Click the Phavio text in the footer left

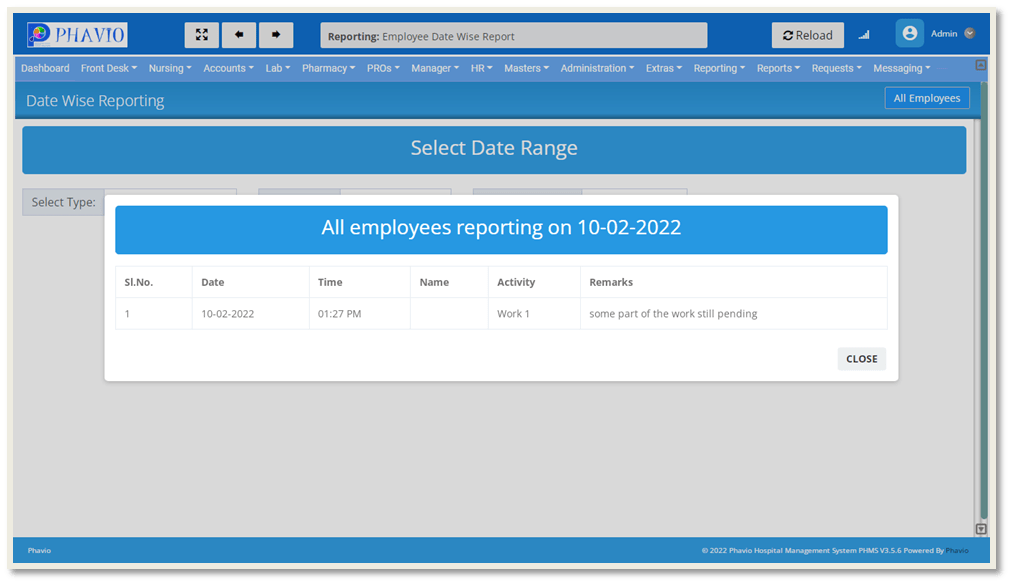tap(39, 550)
